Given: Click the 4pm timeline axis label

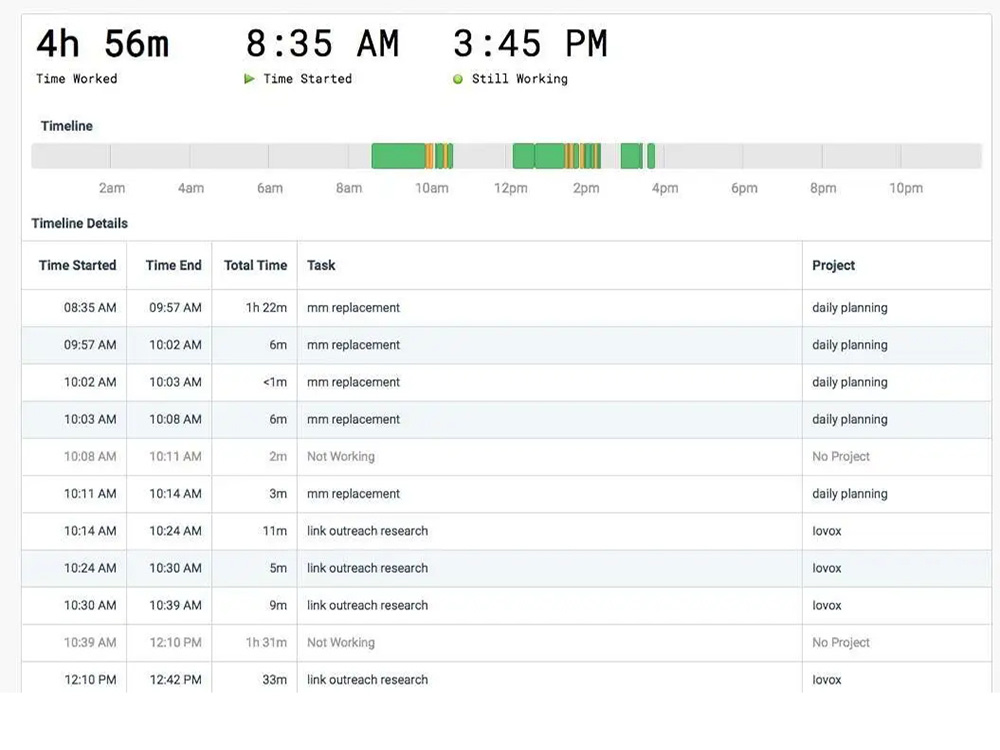Looking at the screenshot, I should pos(665,188).
